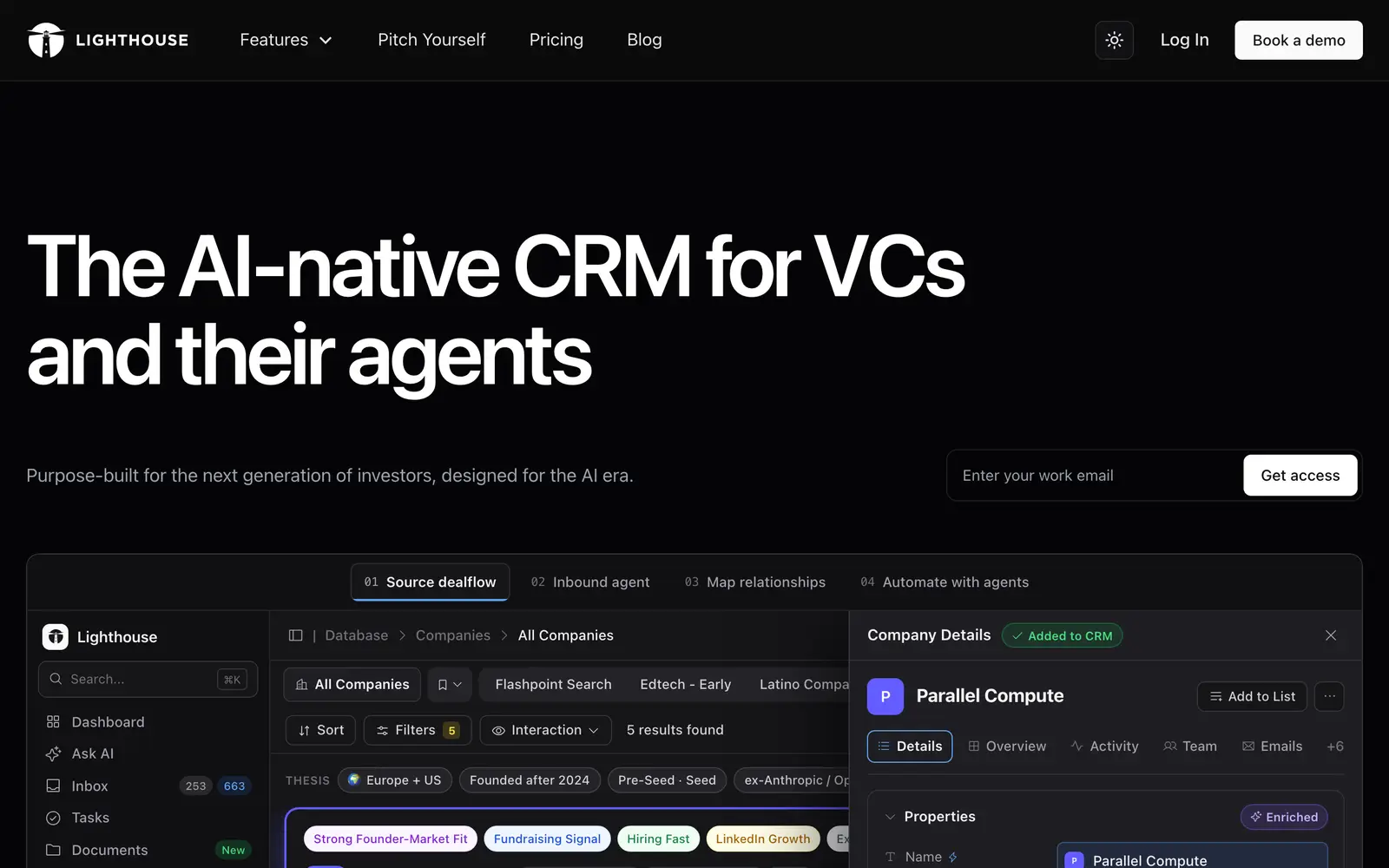Click the Pre-Seed · Seed chip
Image resolution: width=1389 pixels, height=868 pixels.
(667, 780)
